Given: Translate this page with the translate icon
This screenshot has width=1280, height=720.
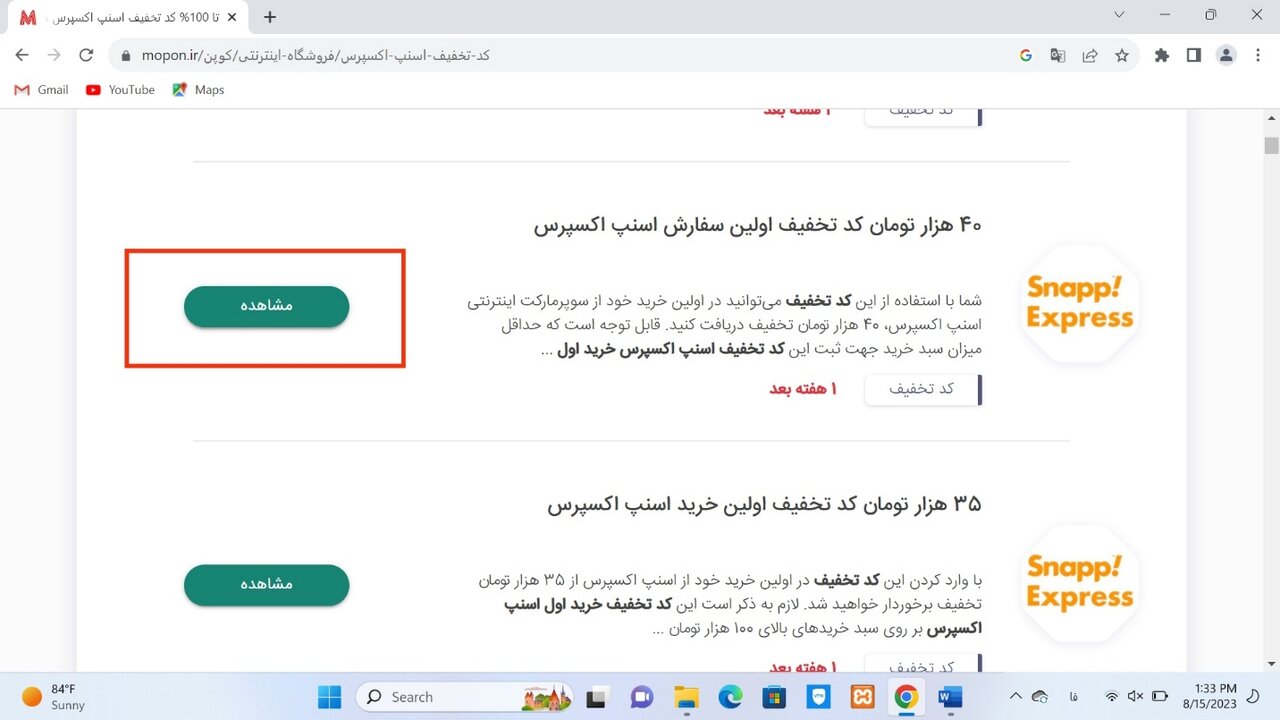Looking at the screenshot, I should (x=1058, y=56).
